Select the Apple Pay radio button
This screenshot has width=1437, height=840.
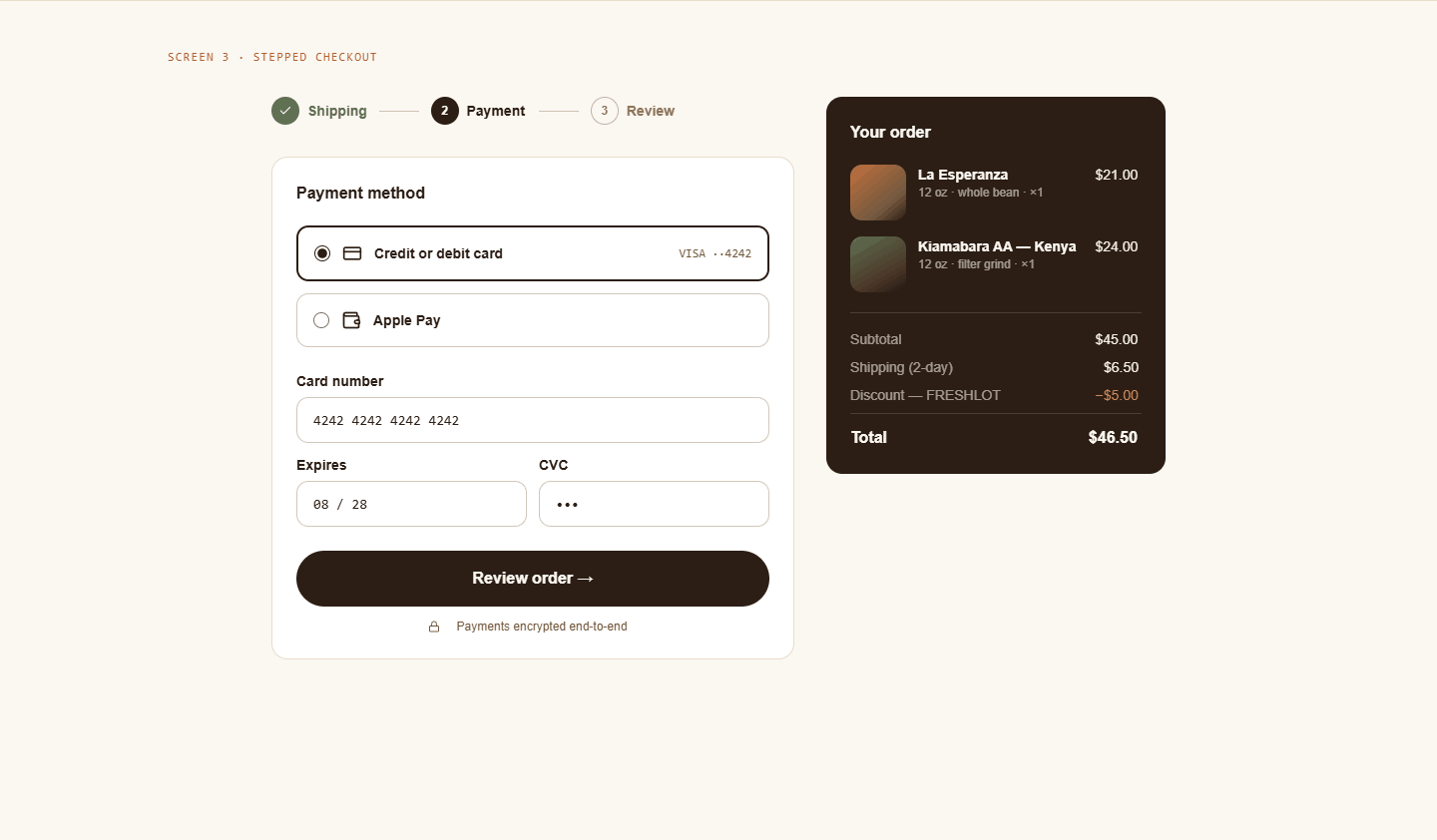pyautogui.click(x=321, y=320)
